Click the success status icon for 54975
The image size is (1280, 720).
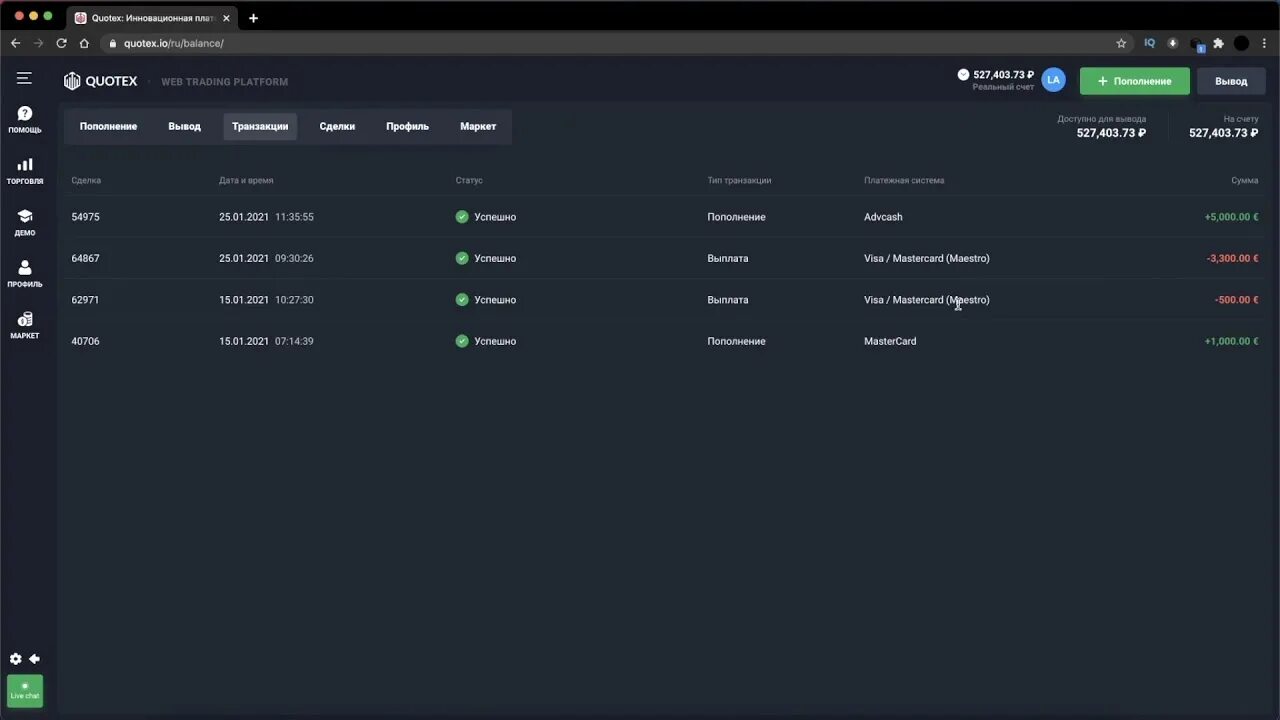coord(462,217)
